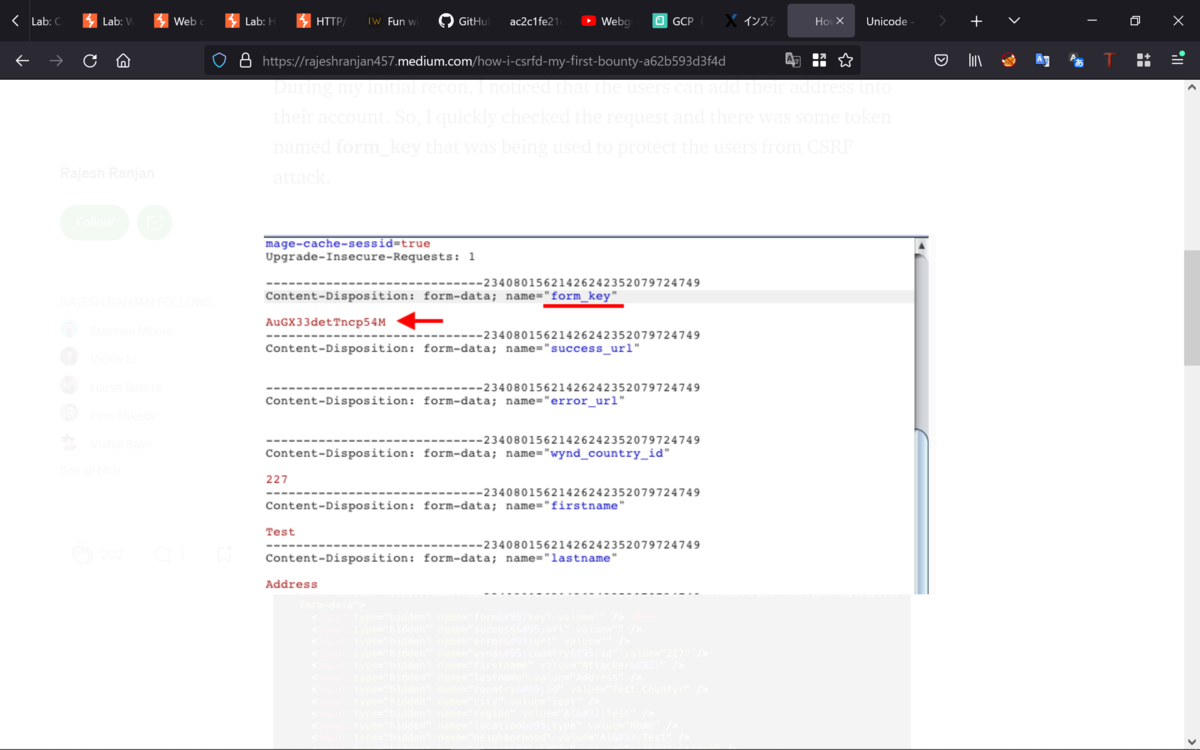The image size is (1200, 750).
Task: Open a new browser tab
Action: pyautogui.click(x=976, y=21)
